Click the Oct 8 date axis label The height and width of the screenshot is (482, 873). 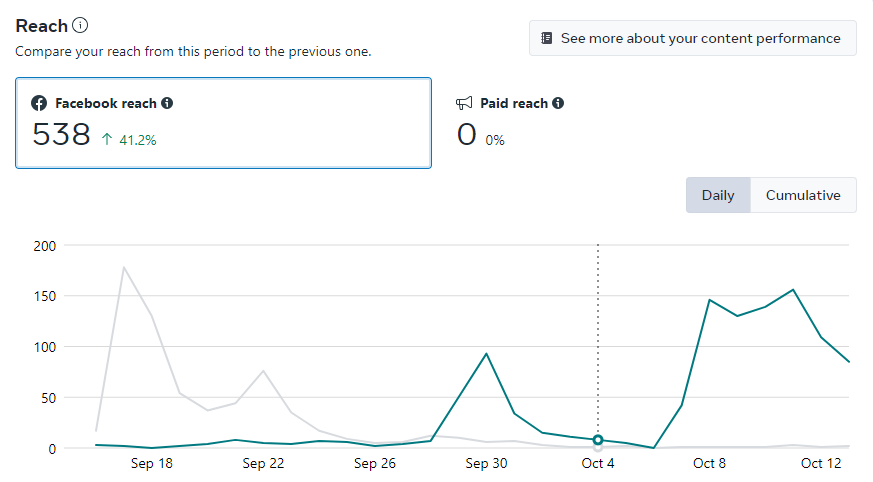click(x=709, y=463)
